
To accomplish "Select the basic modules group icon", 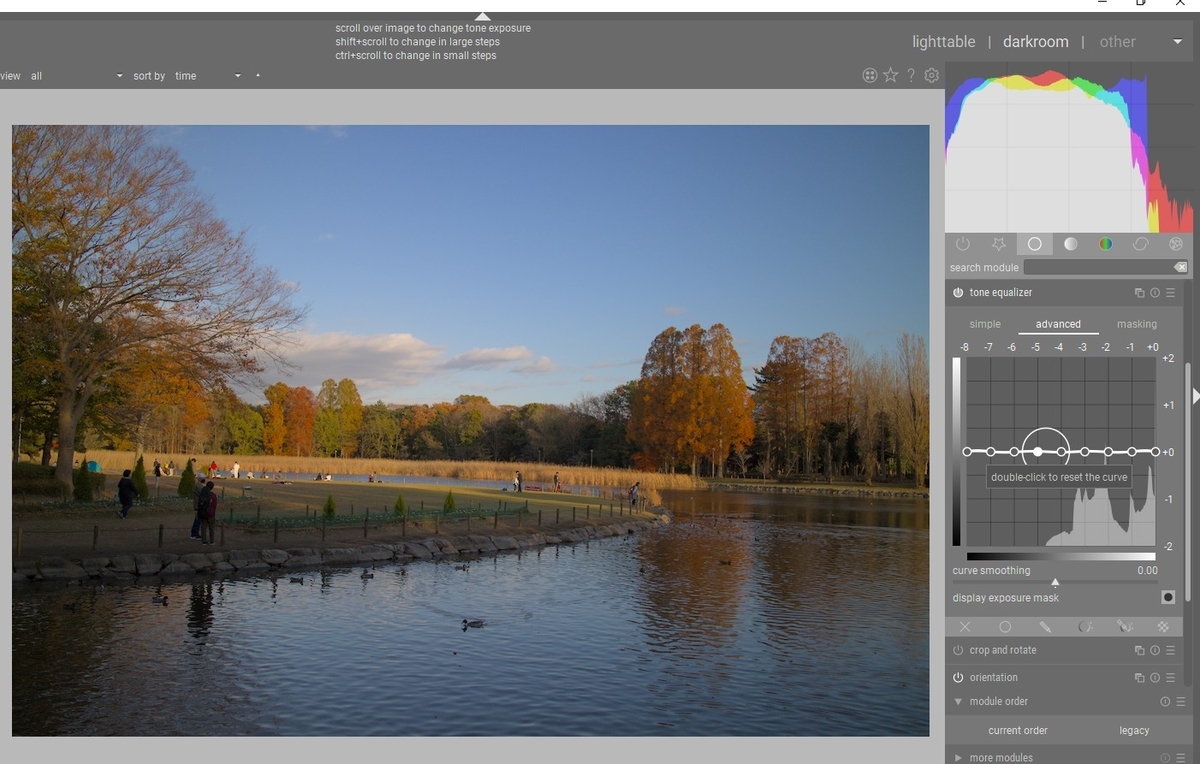I will pyautogui.click(x=1034, y=244).
